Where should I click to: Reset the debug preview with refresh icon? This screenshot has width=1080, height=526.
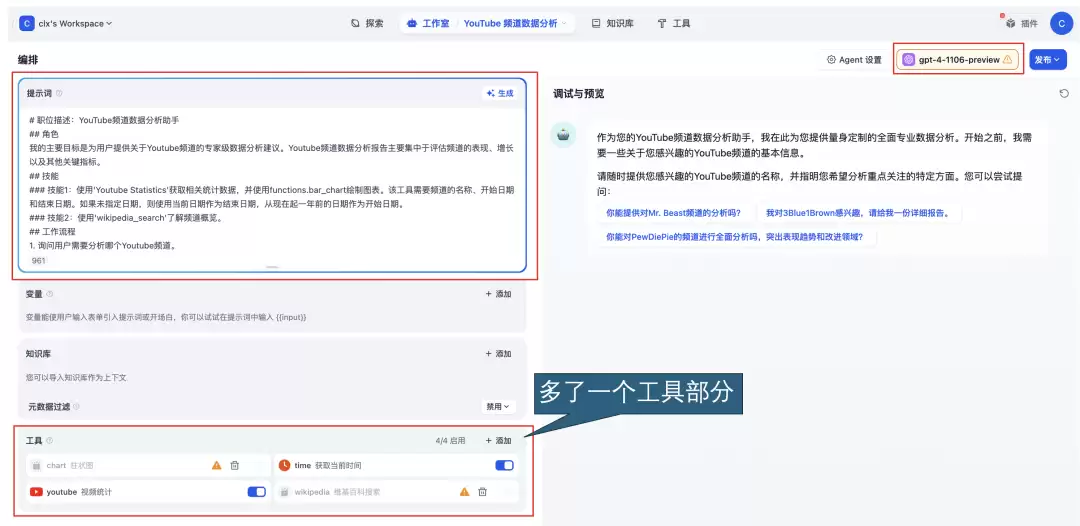(x=1064, y=94)
